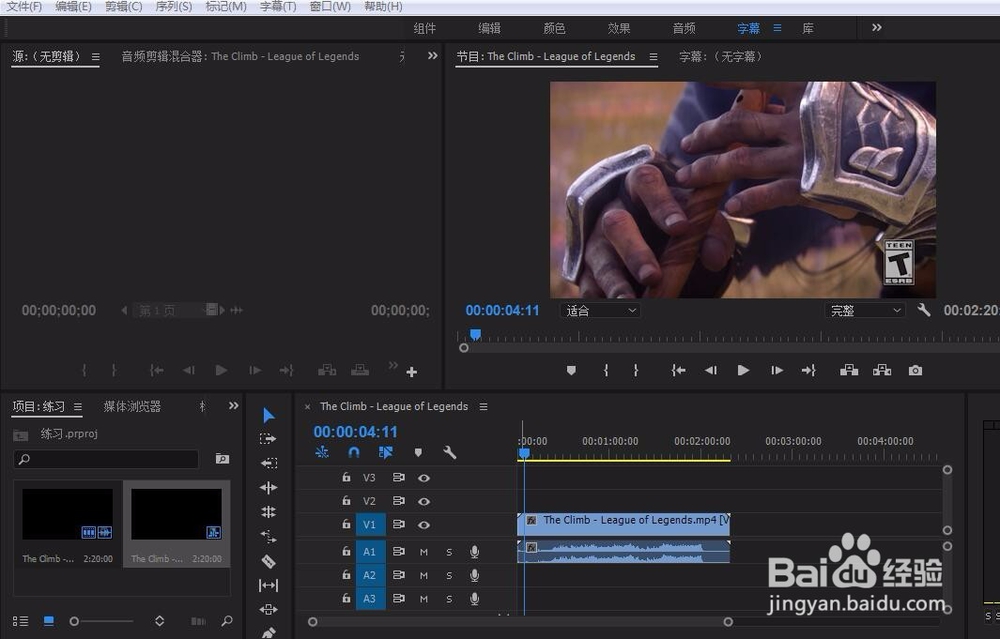Open 音频剪辑混合器 panel tab

[x=240, y=56]
